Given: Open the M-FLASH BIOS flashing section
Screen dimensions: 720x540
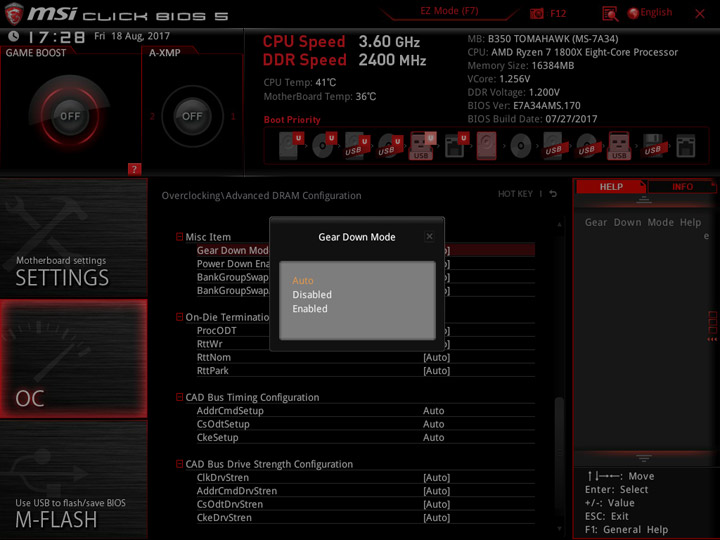Looking at the screenshot, I should [x=73, y=480].
